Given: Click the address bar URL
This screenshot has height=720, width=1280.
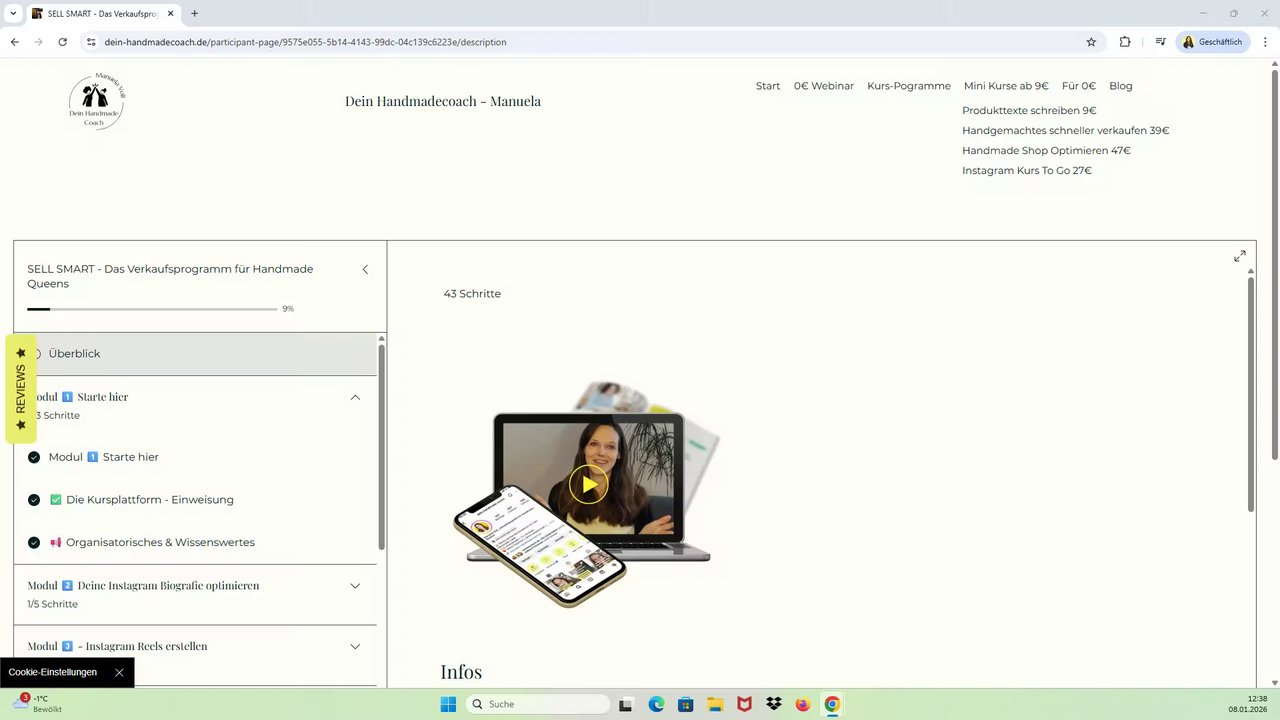Looking at the screenshot, I should click(305, 42).
